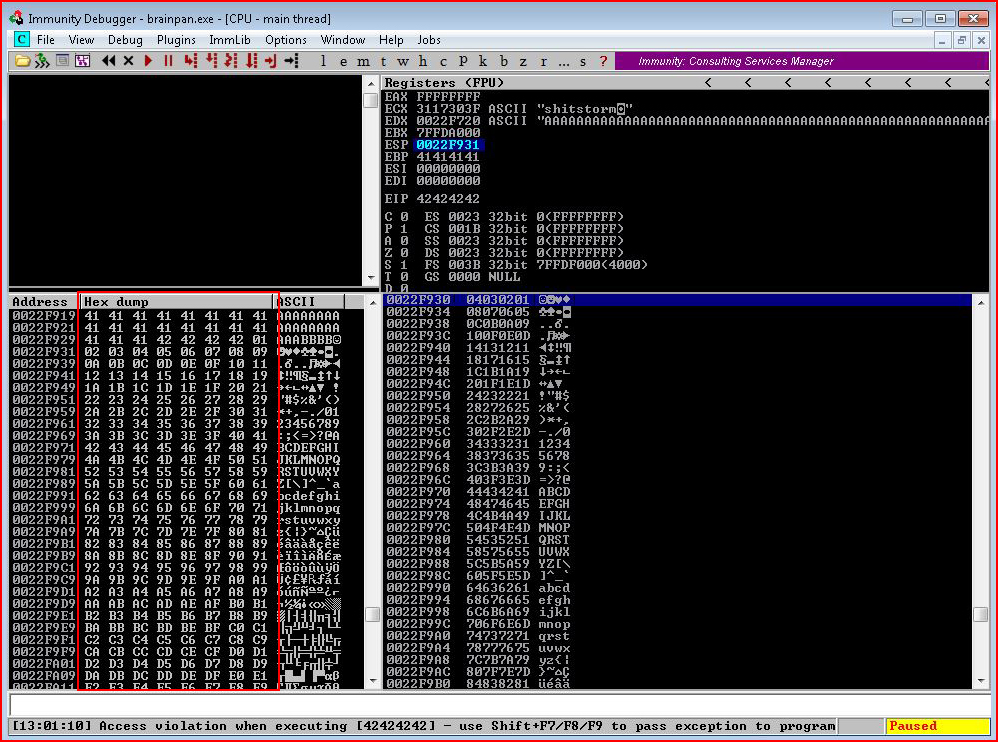Select stack row 0022F930 with value 04030201

coord(678,300)
